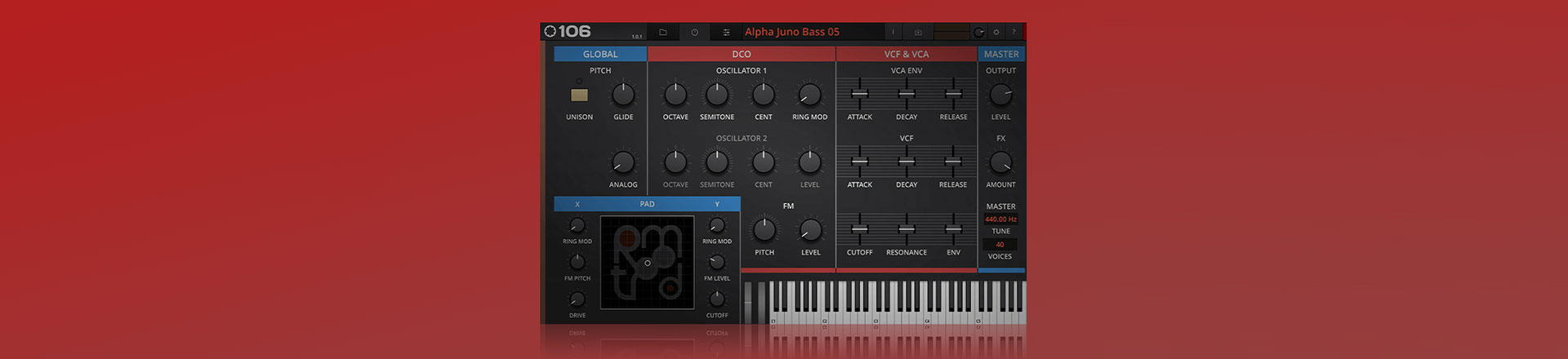Click Oscillator 2 Level knob

[x=809, y=162]
